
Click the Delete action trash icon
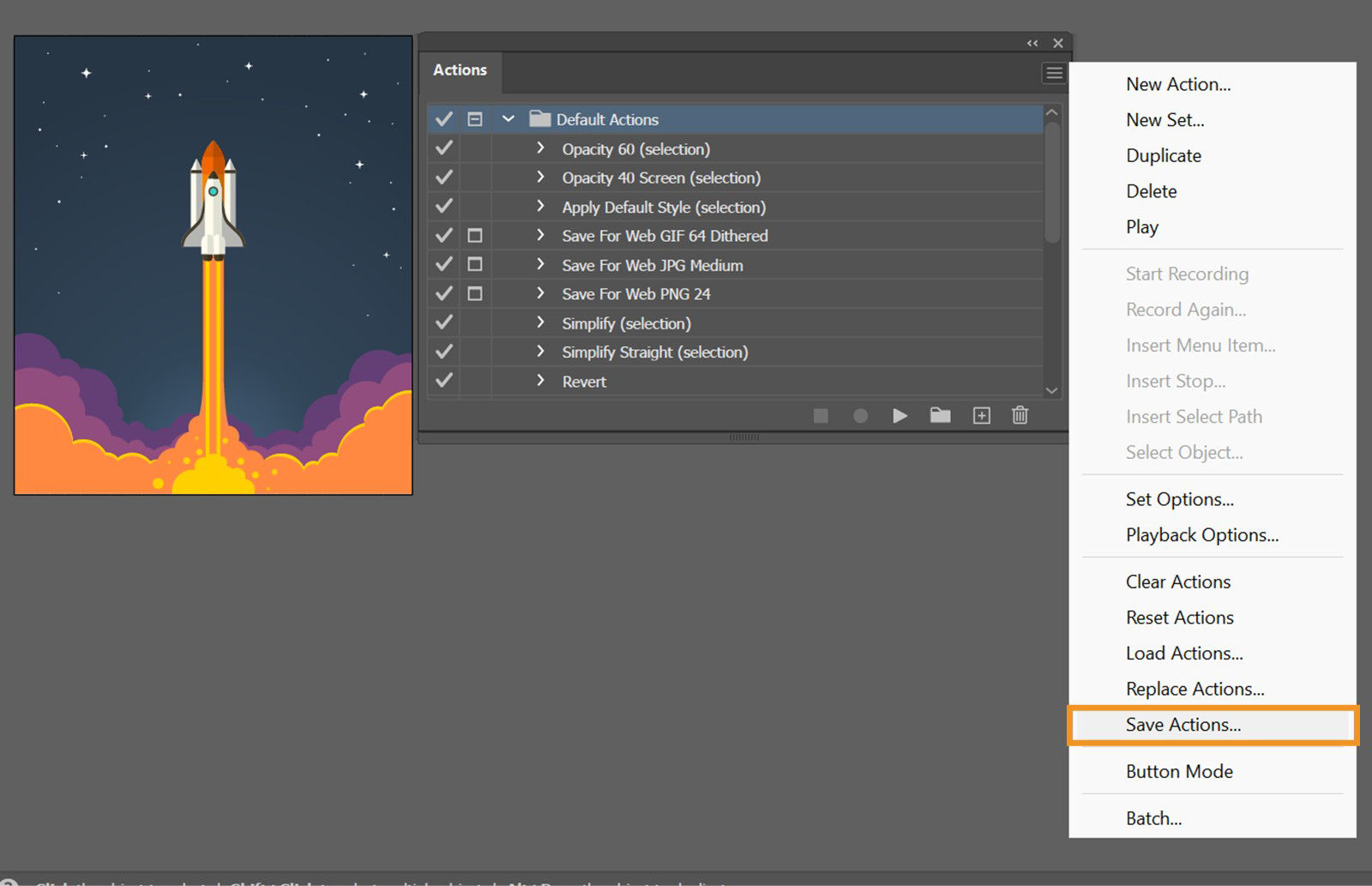[1020, 415]
